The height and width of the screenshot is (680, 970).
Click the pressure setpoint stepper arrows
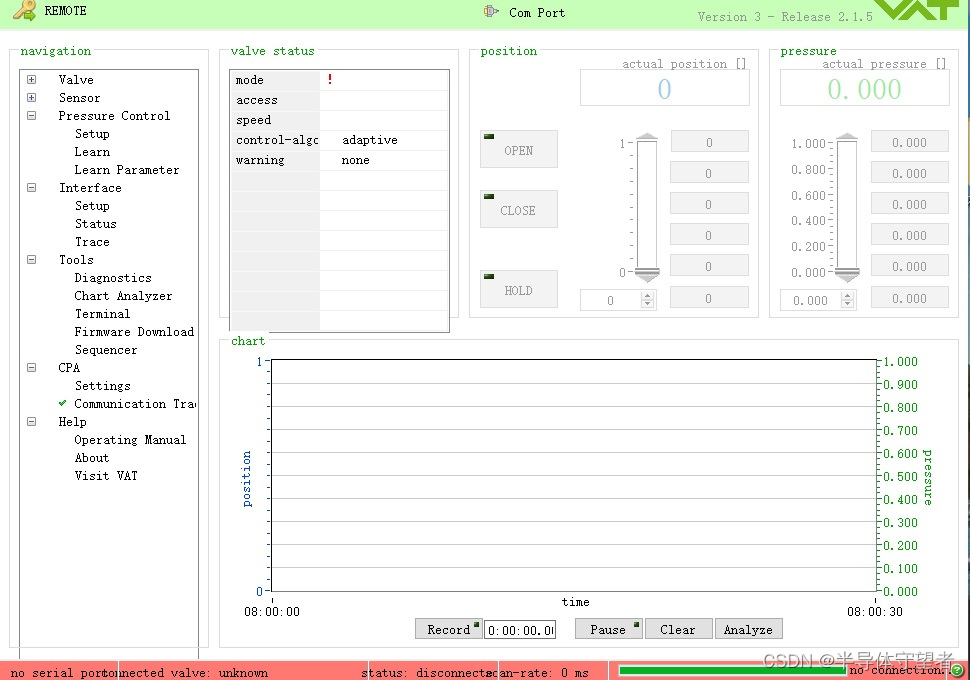(x=848, y=300)
